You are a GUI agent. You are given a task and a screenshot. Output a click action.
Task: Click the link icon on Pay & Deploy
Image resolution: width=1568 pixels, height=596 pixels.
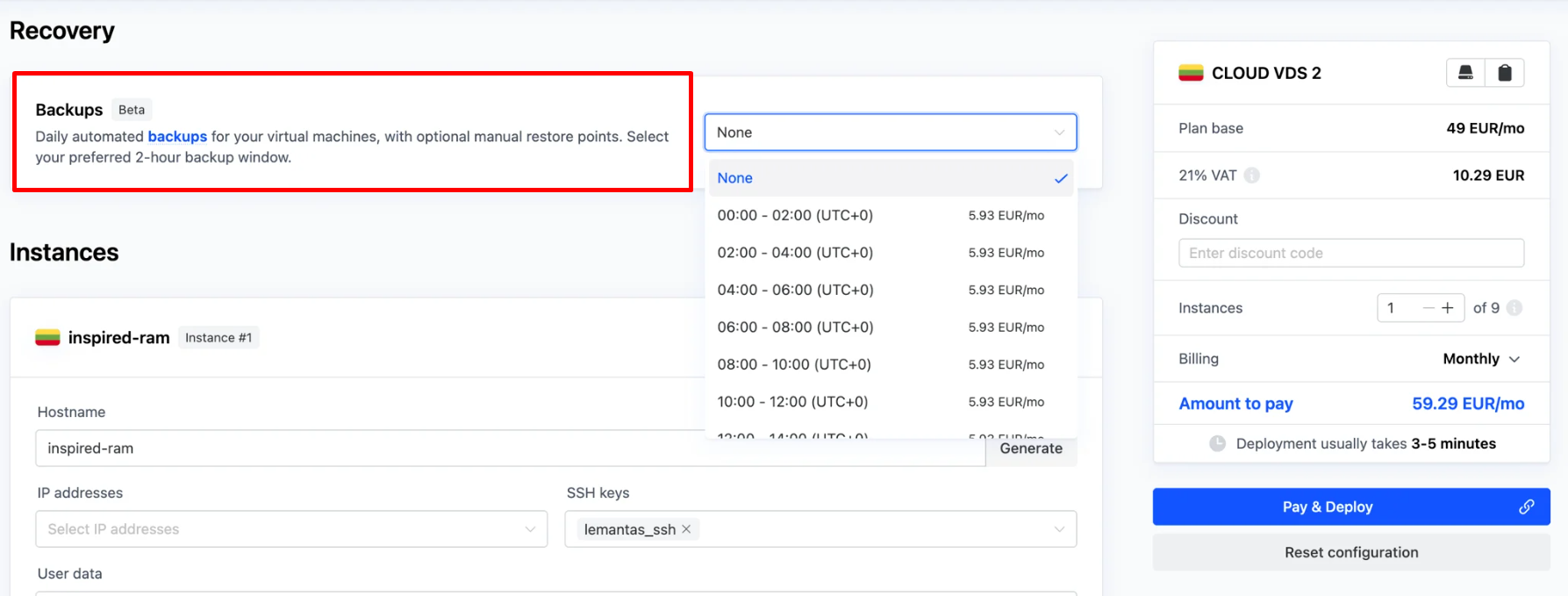click(1526, 507)
